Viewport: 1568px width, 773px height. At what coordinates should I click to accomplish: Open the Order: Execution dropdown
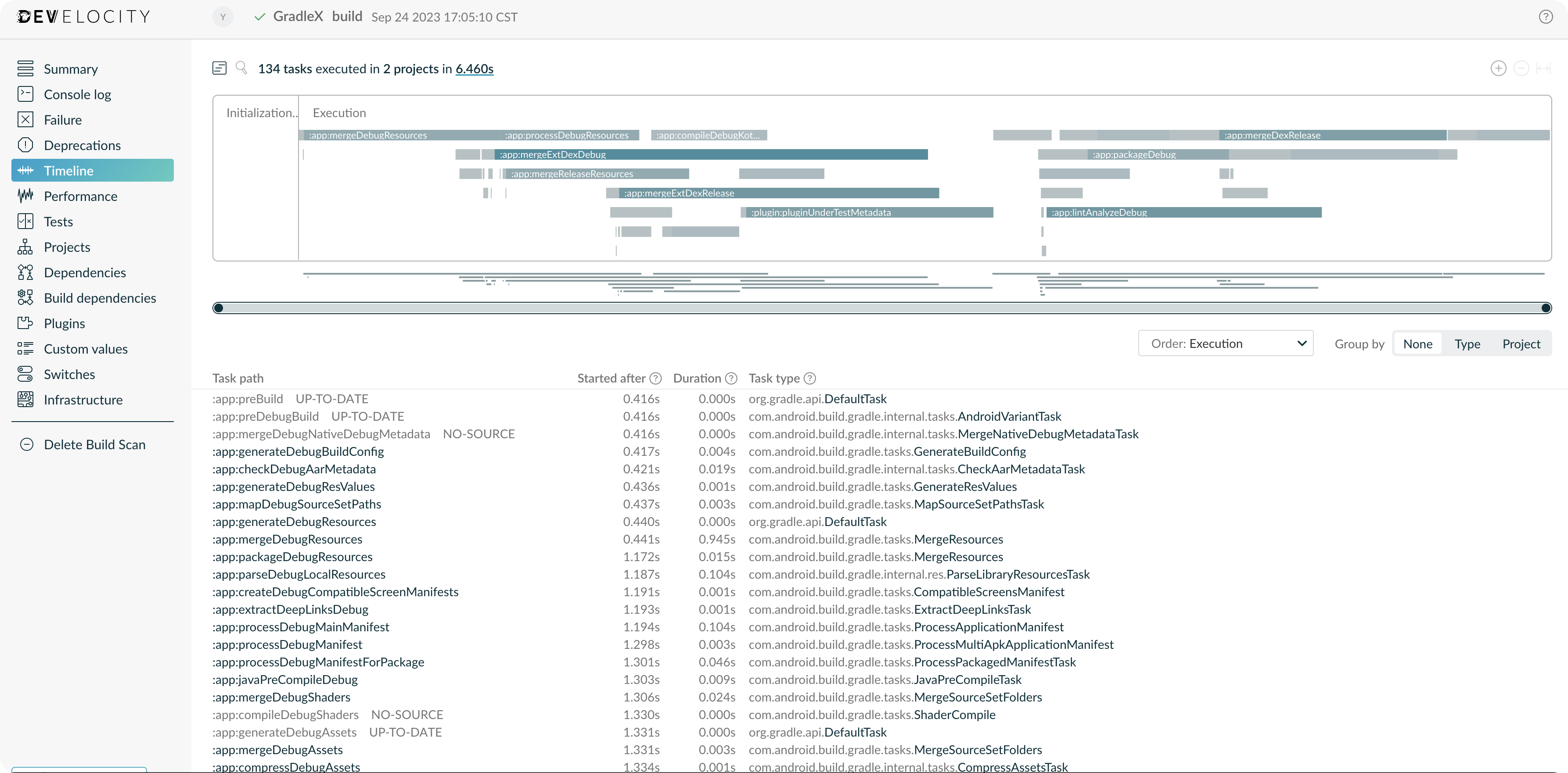(x=1225, y=344)
